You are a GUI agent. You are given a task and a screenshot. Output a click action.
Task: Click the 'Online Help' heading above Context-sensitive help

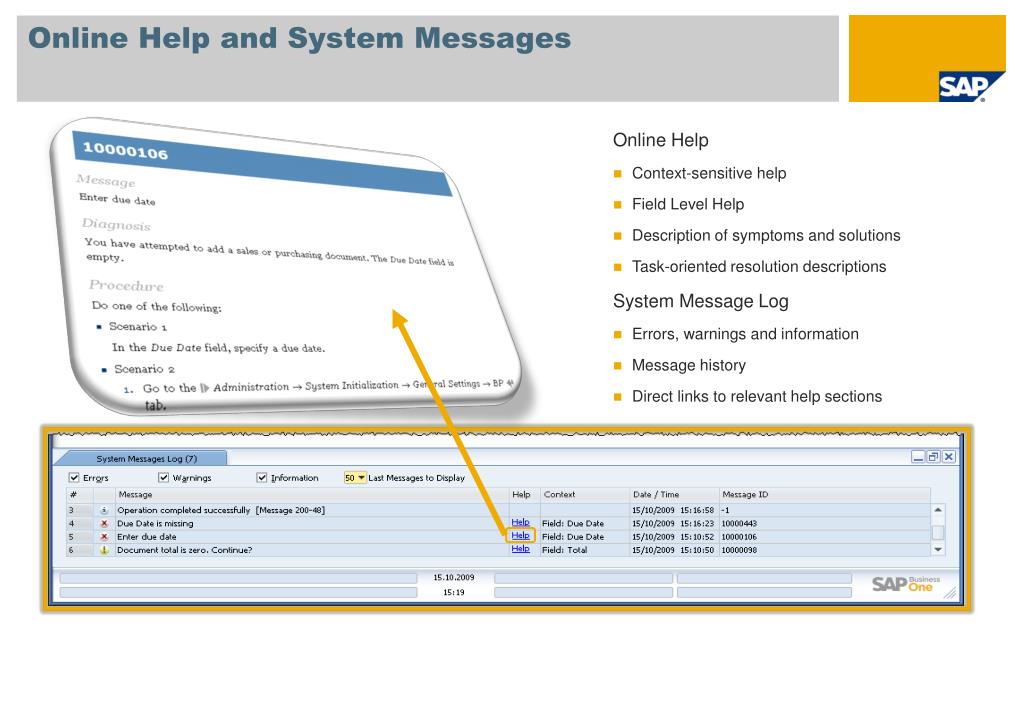tap(660, 140)
